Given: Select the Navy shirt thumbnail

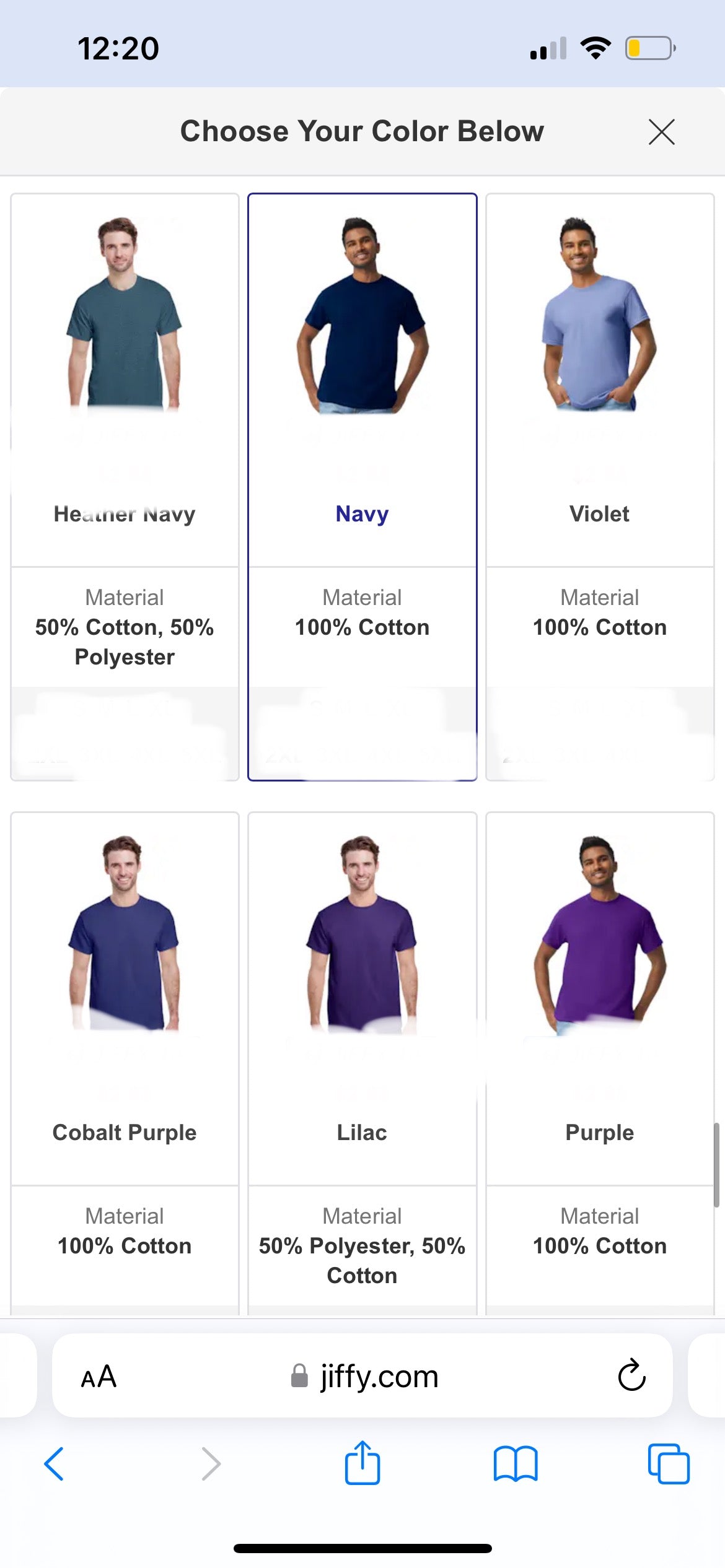Looking at the screenshot, I should [362, 315].
